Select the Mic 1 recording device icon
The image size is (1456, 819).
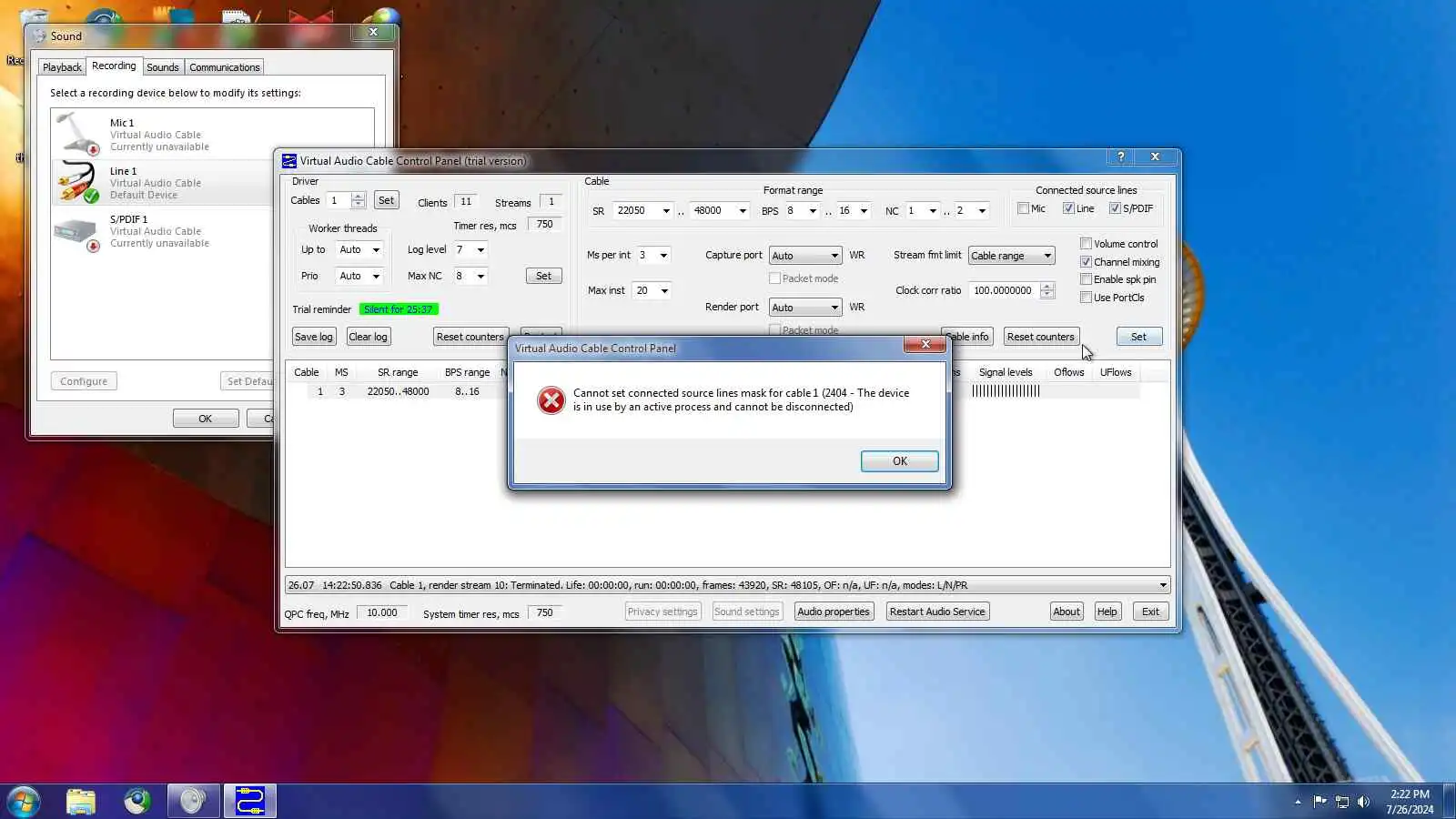tap(77, 134)
